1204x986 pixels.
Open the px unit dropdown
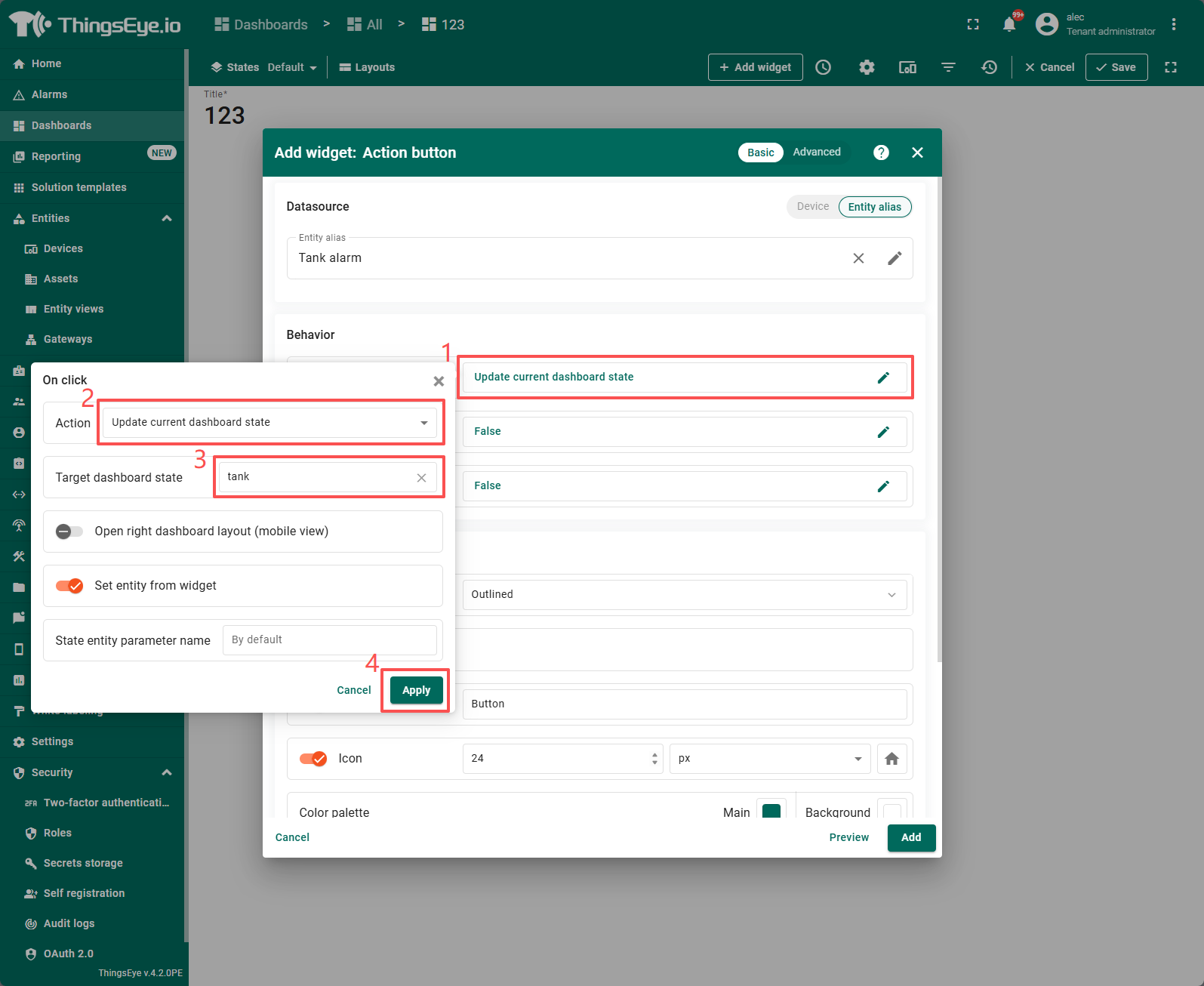pos(769,759)
